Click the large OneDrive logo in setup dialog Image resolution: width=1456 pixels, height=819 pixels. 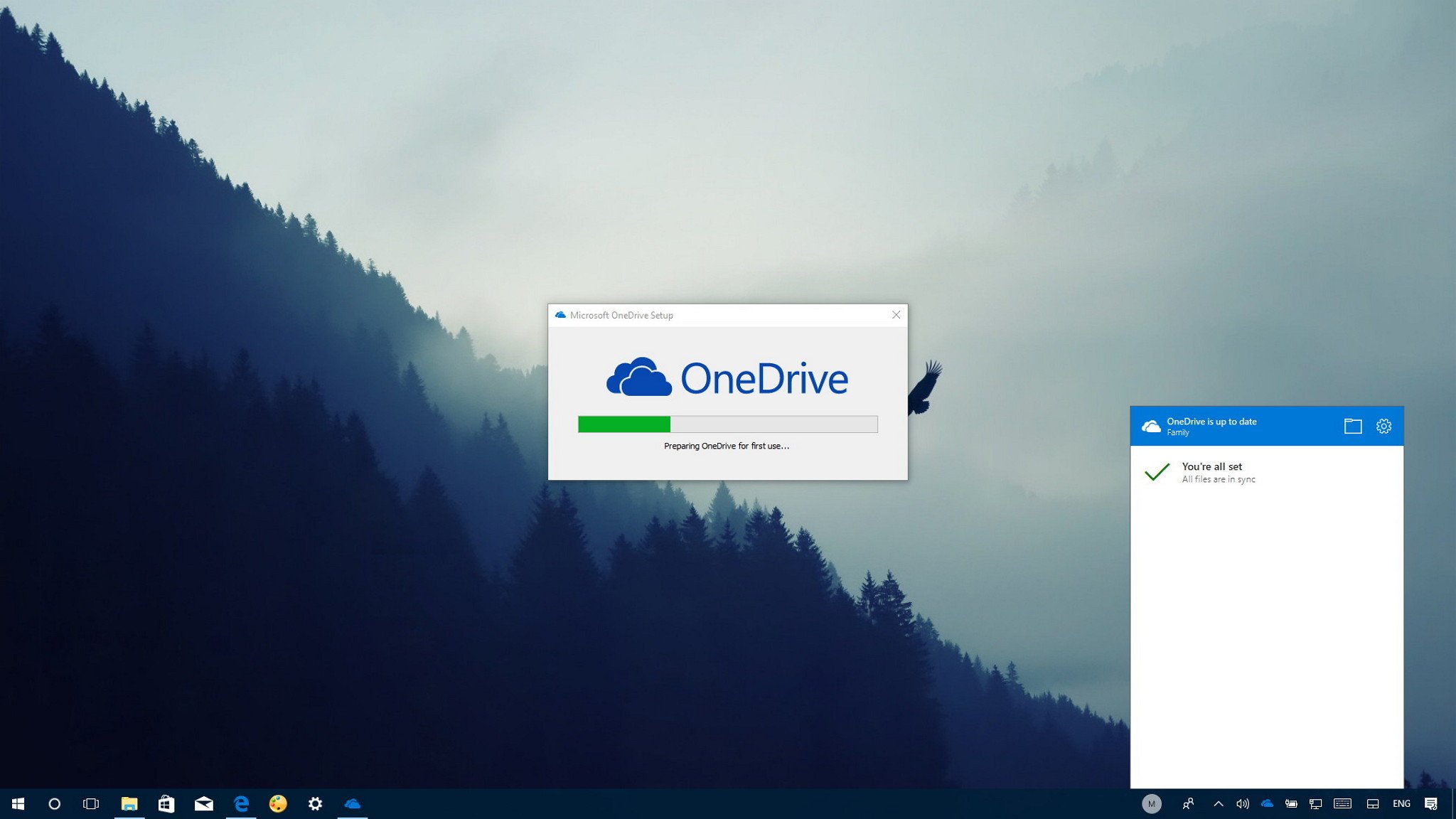(727, 377)
